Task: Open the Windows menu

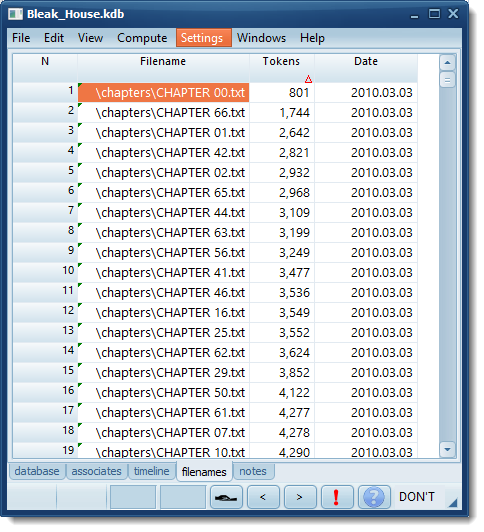Action: pos(261,38)
